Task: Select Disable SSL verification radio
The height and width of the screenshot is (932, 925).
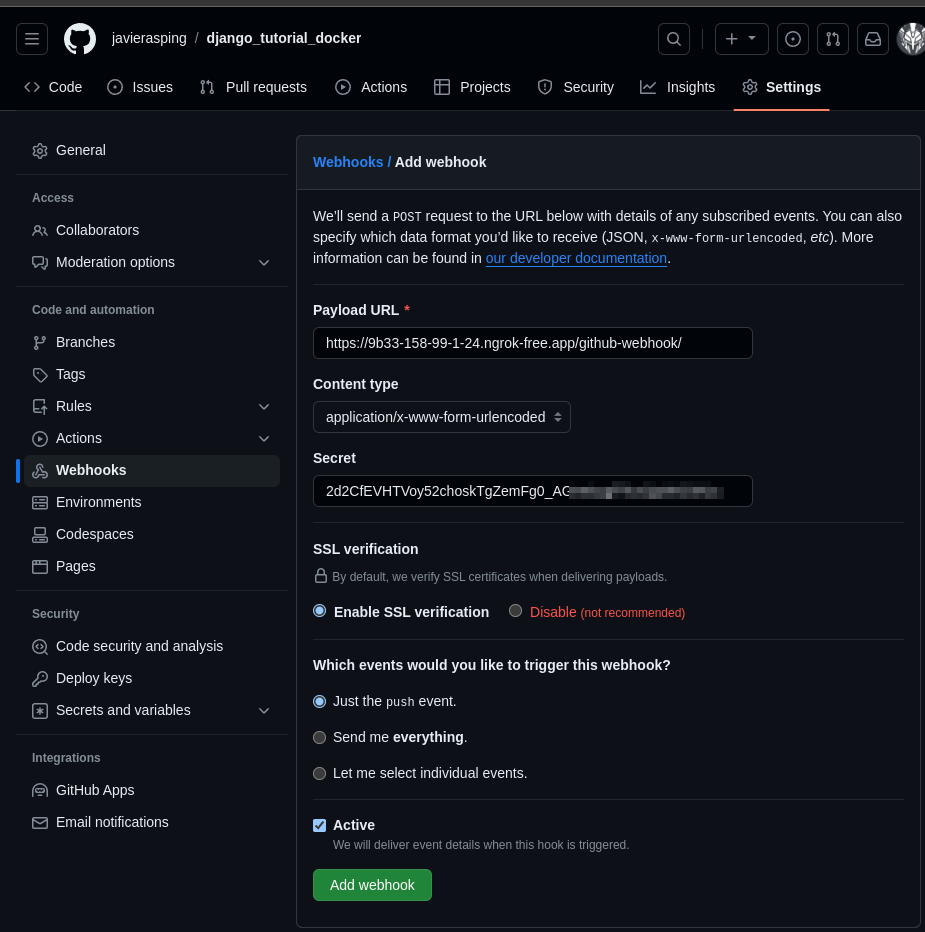Action: [515, 611]
